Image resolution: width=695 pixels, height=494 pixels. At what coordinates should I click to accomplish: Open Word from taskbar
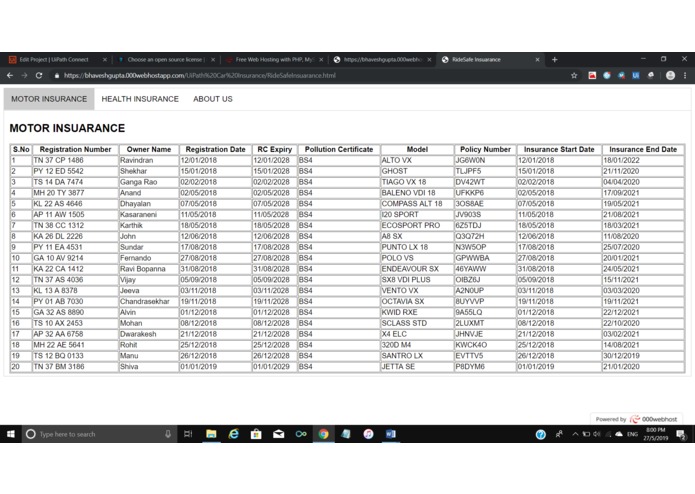390,434
